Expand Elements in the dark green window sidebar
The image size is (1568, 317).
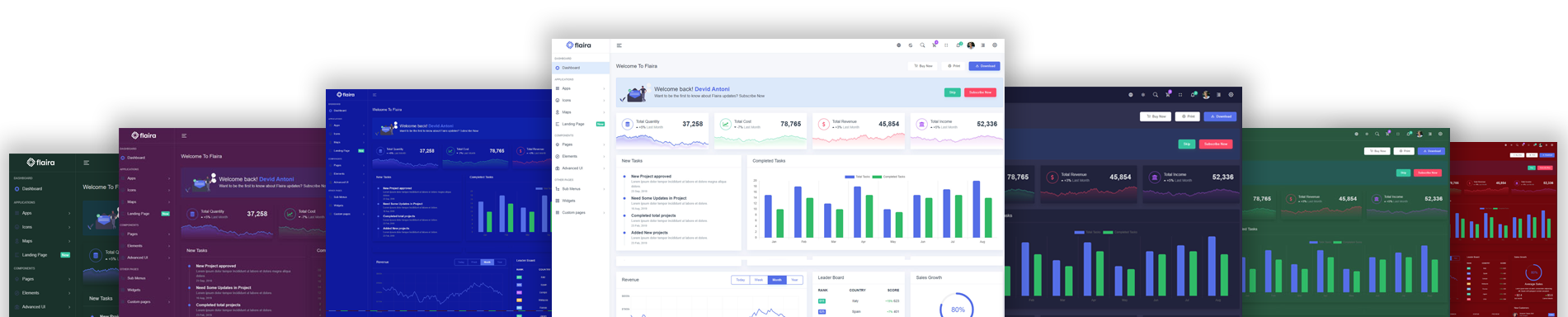tap(43, 293)
